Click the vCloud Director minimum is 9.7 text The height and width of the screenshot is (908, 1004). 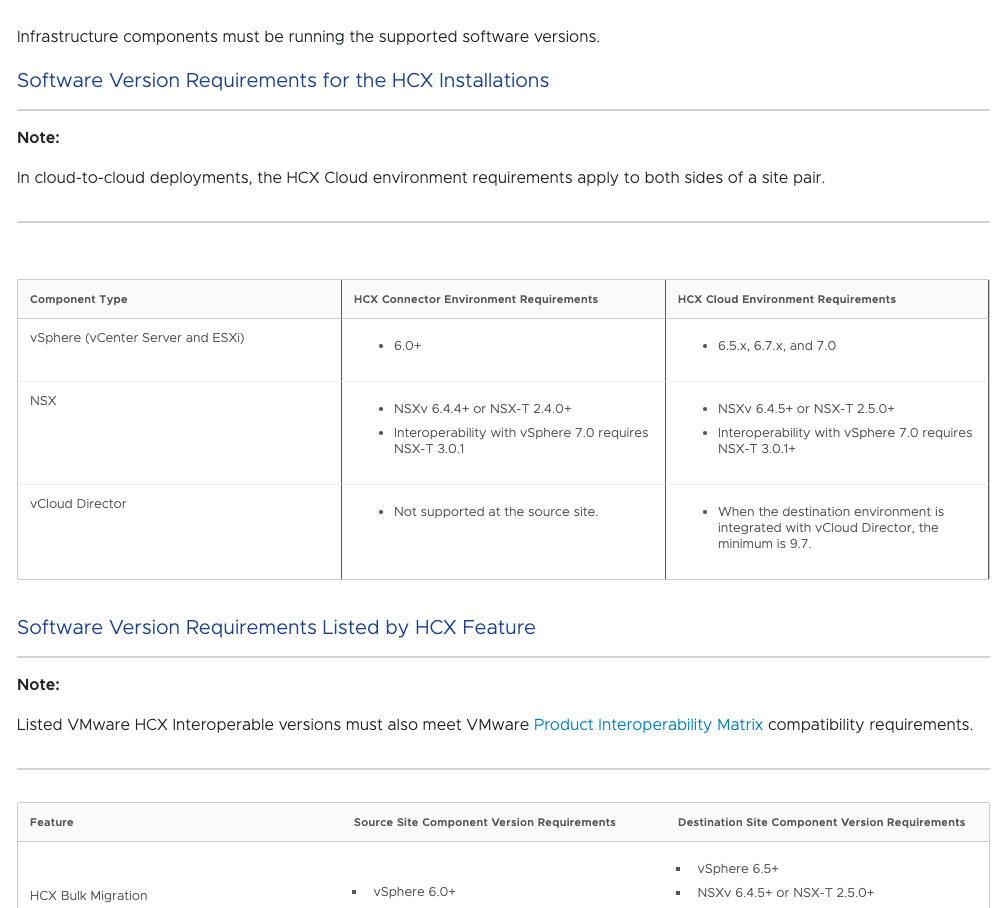[x=829, y=528]
